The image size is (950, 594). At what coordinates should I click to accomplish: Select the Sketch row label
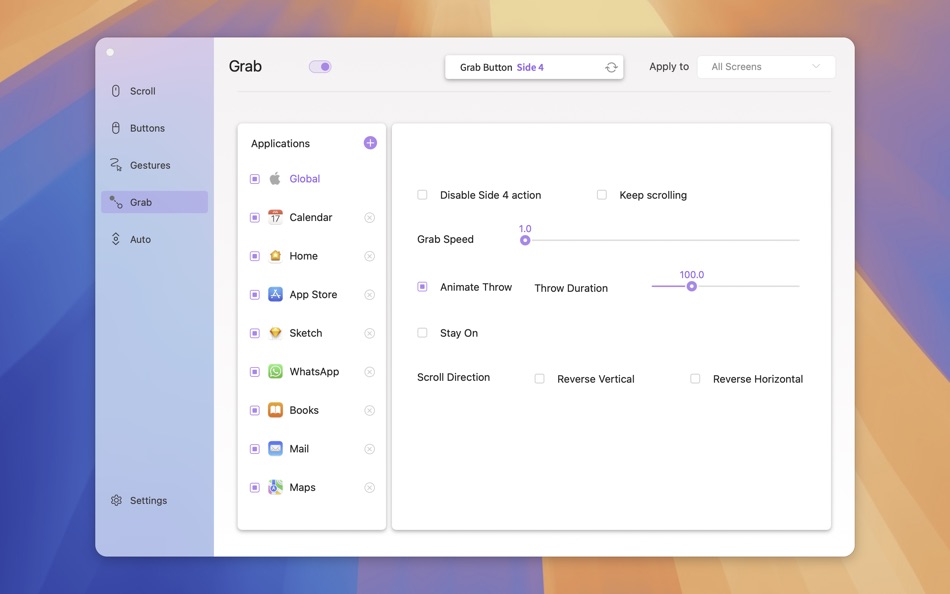[305, 333]
